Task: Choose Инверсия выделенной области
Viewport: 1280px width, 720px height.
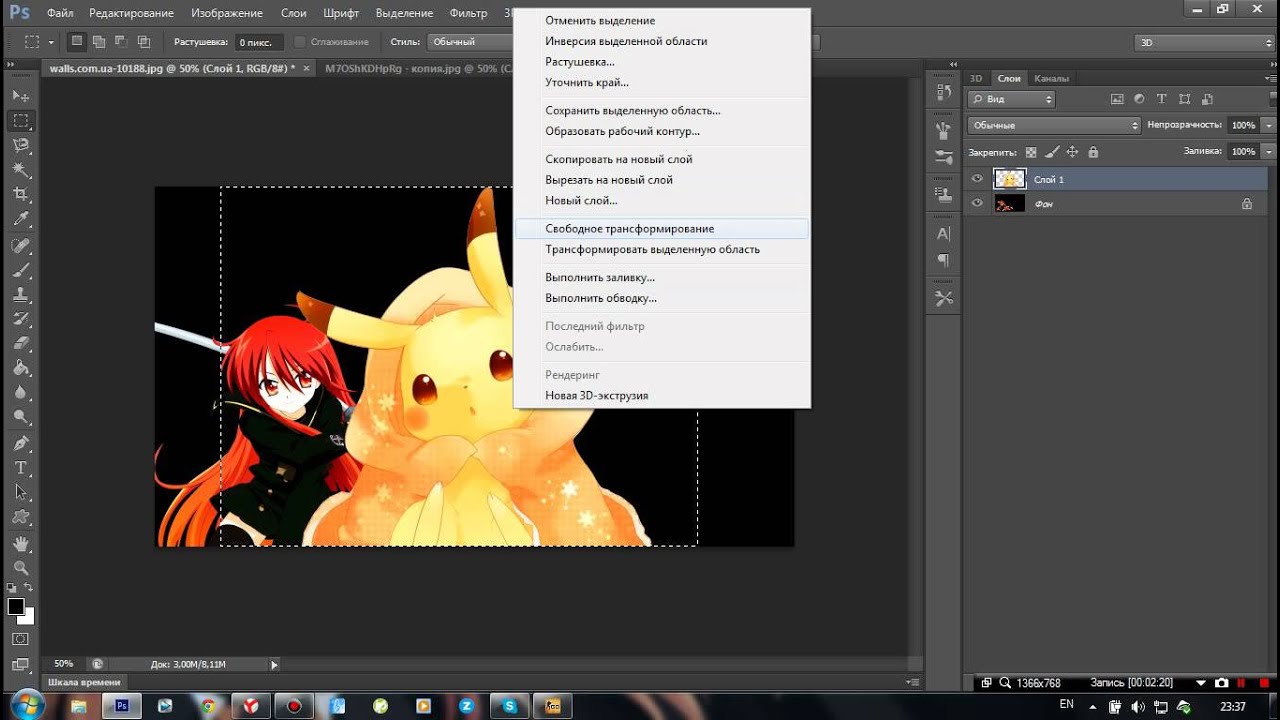Action: [662, 41]
